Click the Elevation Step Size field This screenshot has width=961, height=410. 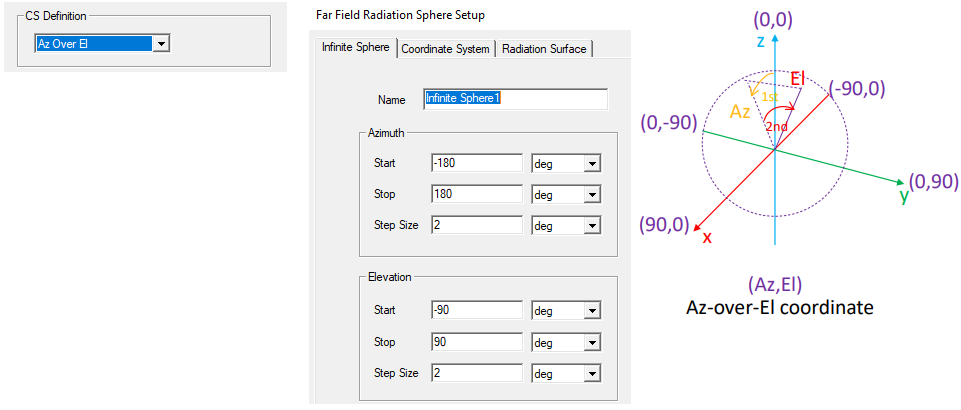(x=477, y=372)
